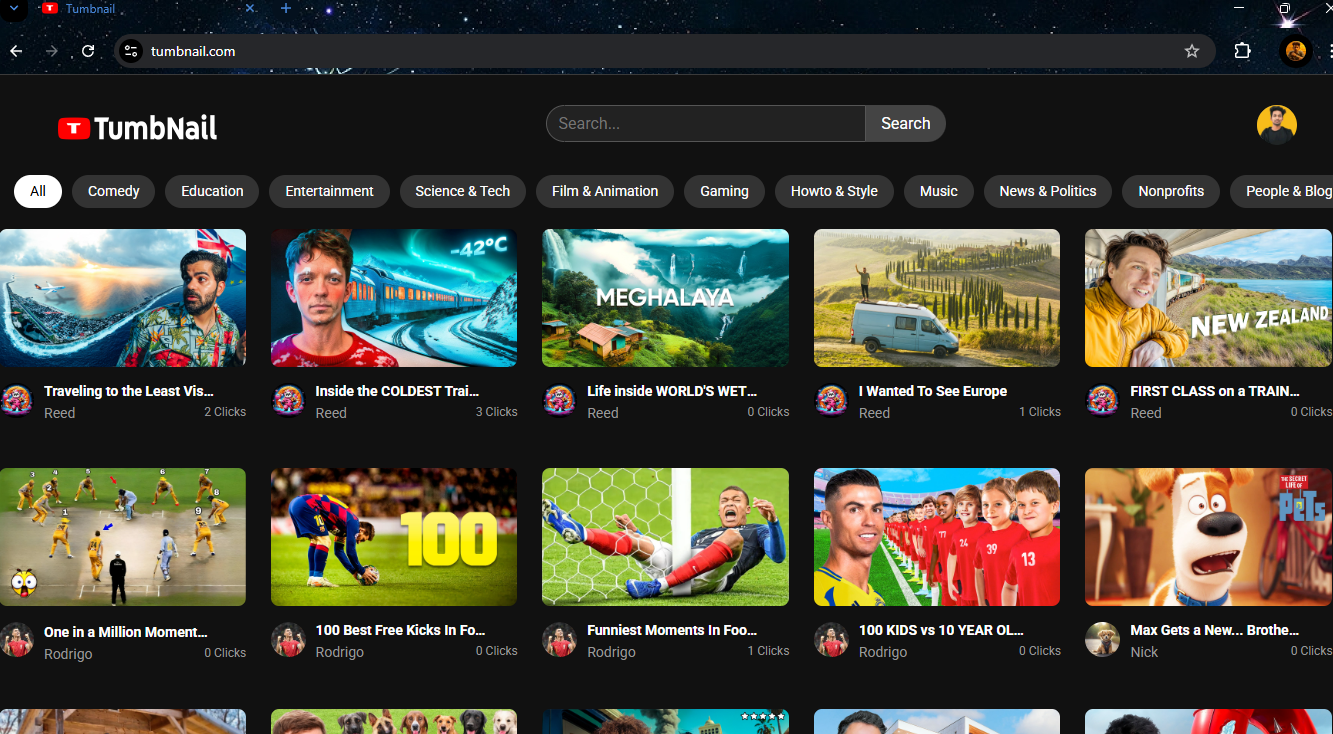Open the Funniest Moments football thumbnail
Viewport: 1333px width, 734px height.
tap(665, 537)
